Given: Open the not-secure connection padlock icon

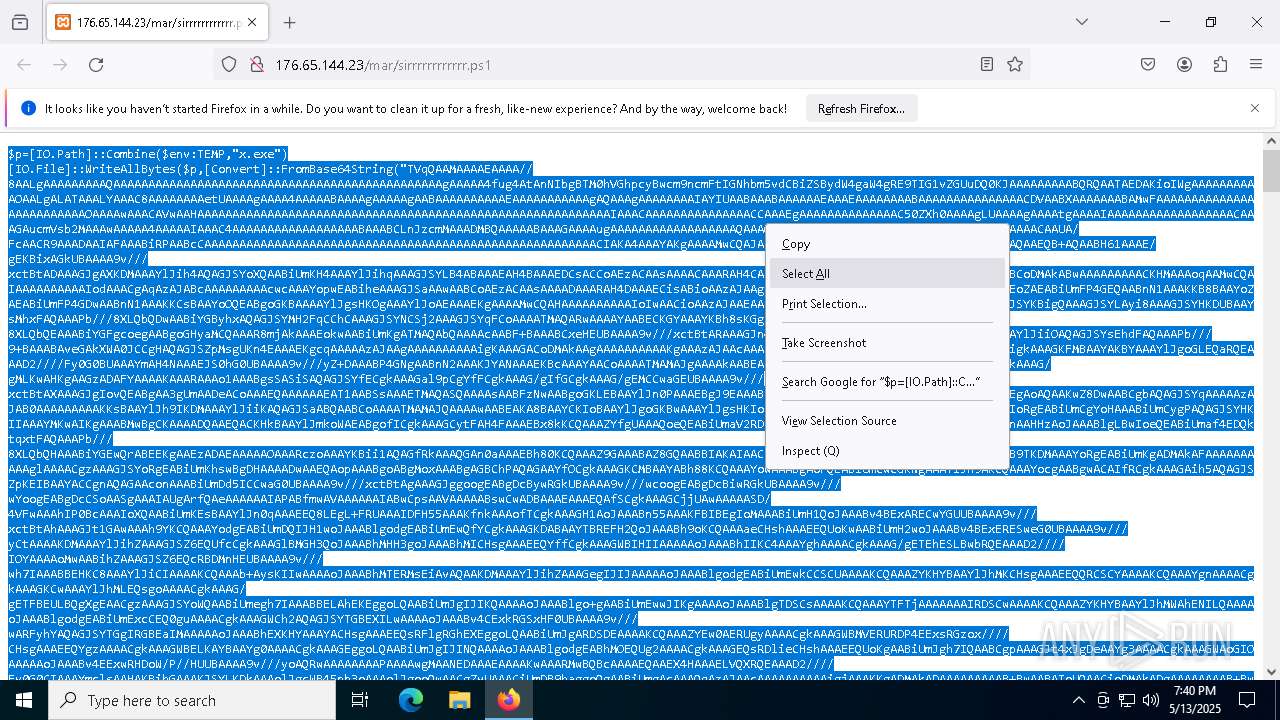Looking at the screenshot, I should point(257,65).
